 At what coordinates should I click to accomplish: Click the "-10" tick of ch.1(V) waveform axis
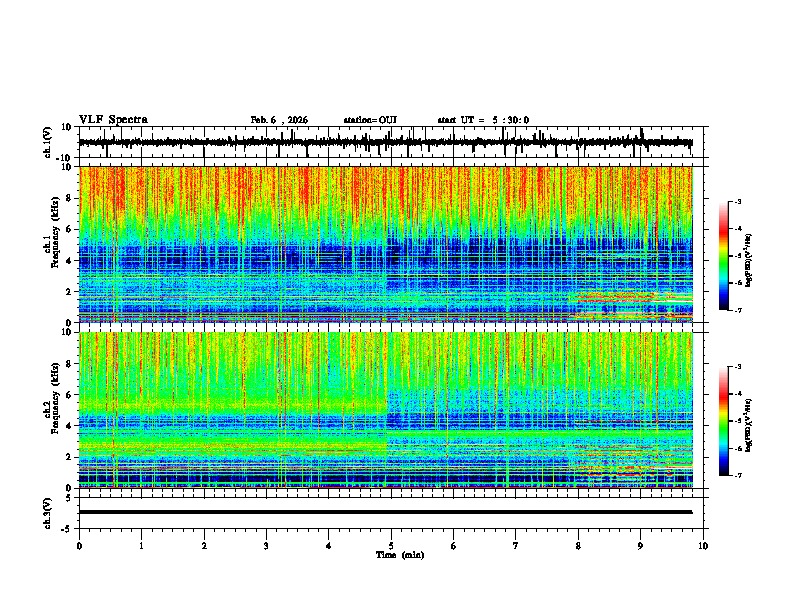(x=65, y=158)
